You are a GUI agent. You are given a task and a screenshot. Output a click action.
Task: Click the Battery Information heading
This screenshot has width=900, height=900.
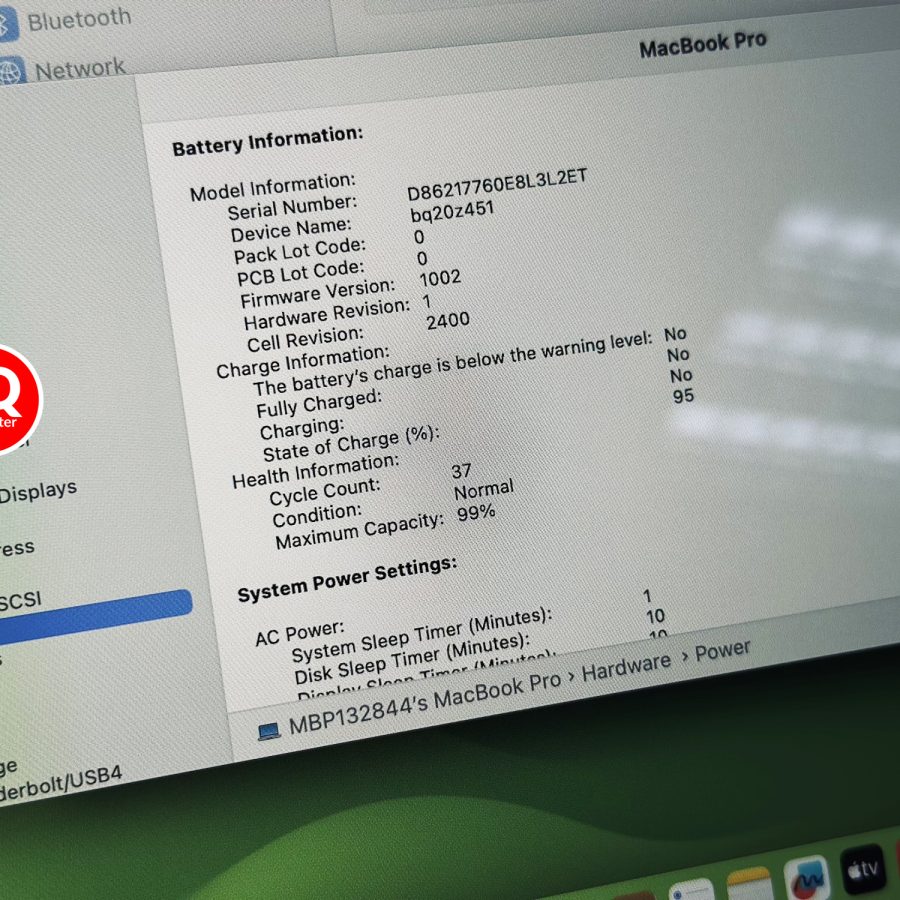coord(267,141)
